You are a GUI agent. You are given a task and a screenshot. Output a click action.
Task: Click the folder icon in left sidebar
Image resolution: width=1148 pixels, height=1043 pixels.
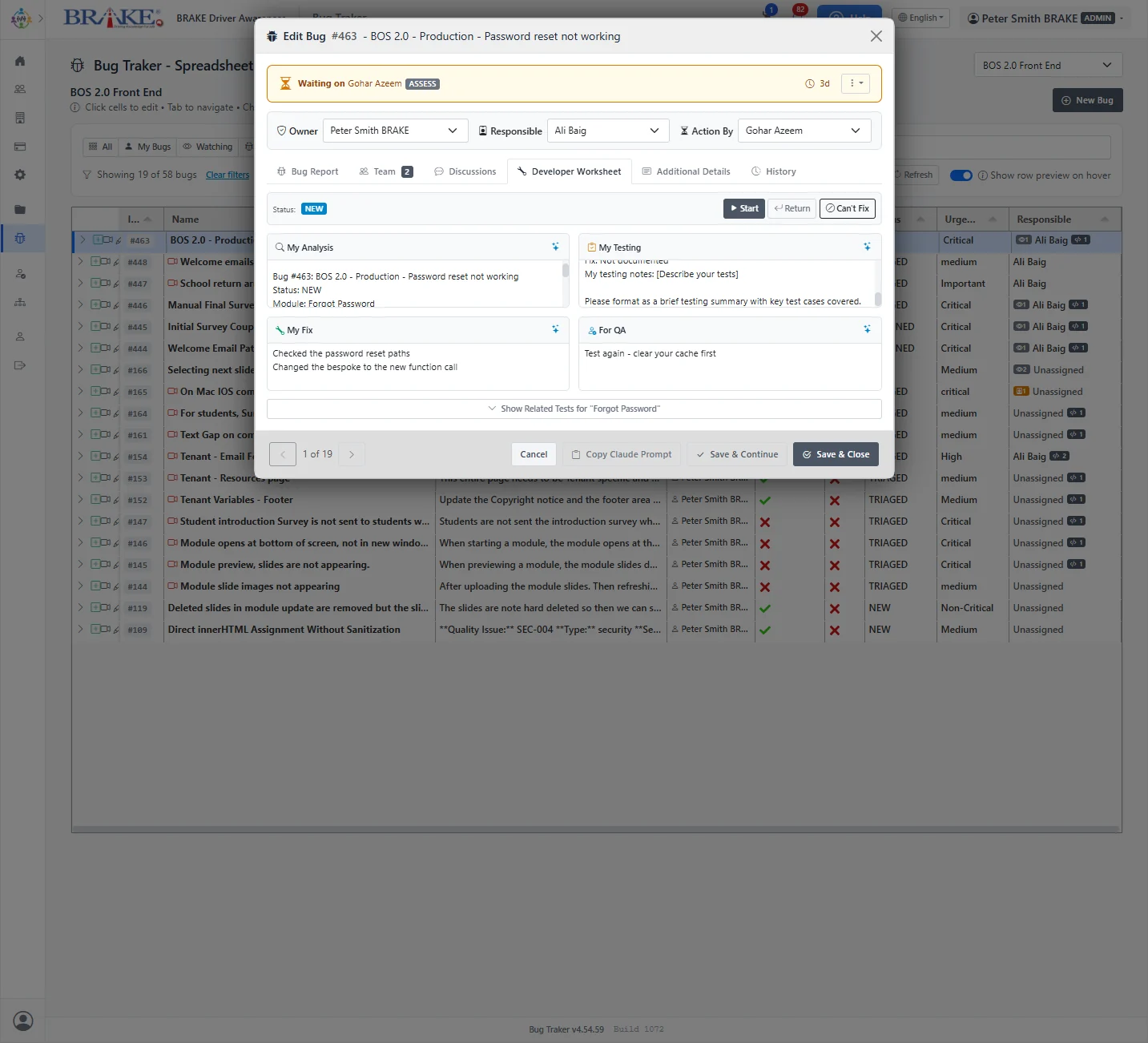click(x=20, y=209)
